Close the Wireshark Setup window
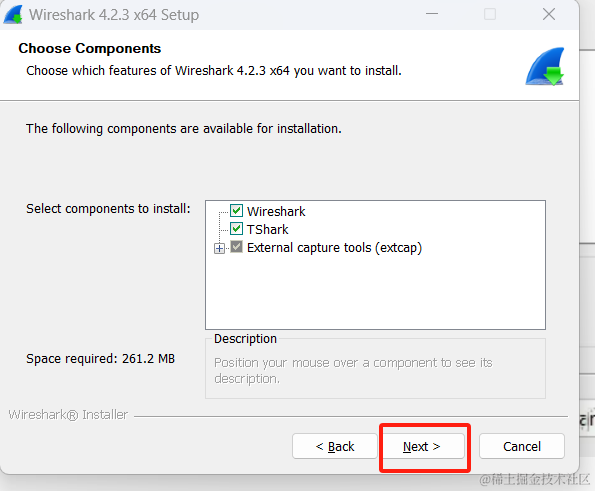This screenshot has height=491, width=595. 549,14
